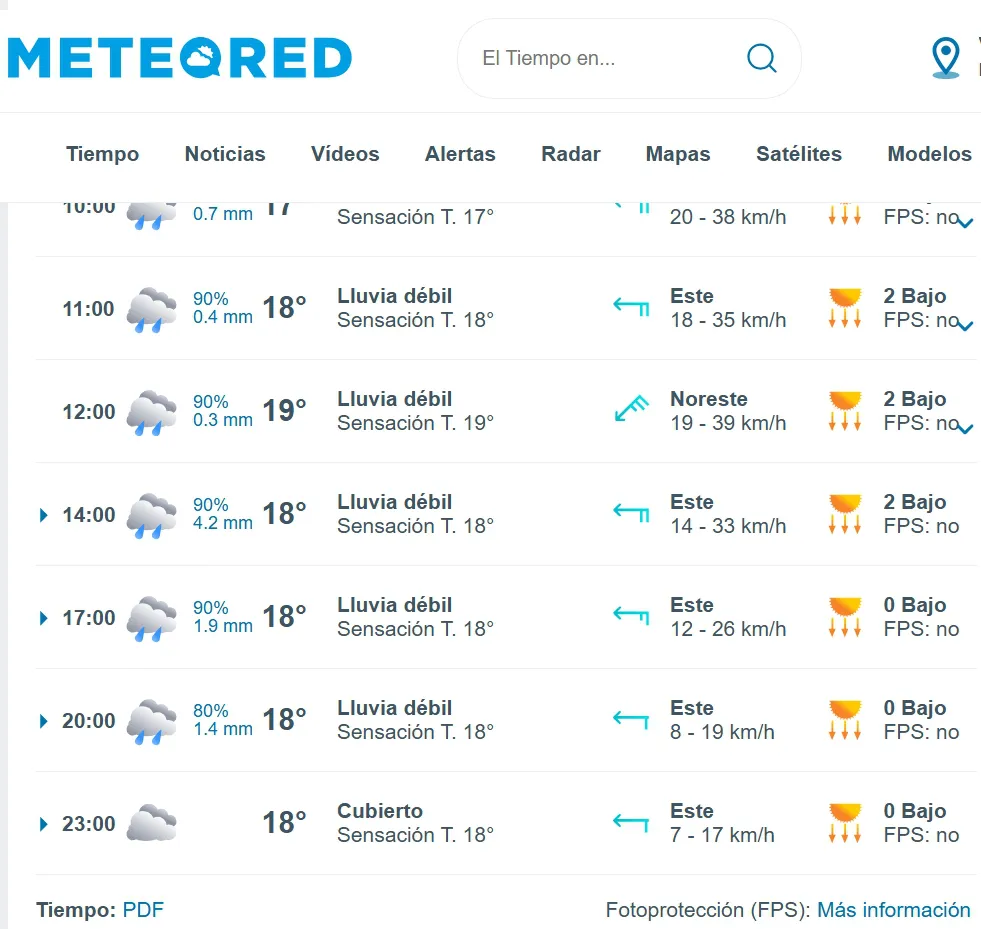The image size is (981, 929).
Task: Click the search magnifier icon
Action: click(x=761, y=58)
